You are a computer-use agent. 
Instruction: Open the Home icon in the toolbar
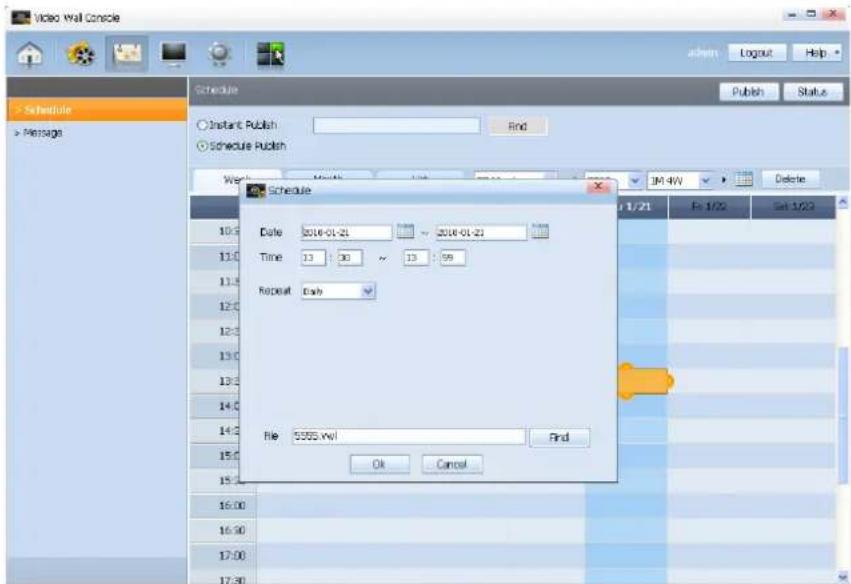[30, 54]
